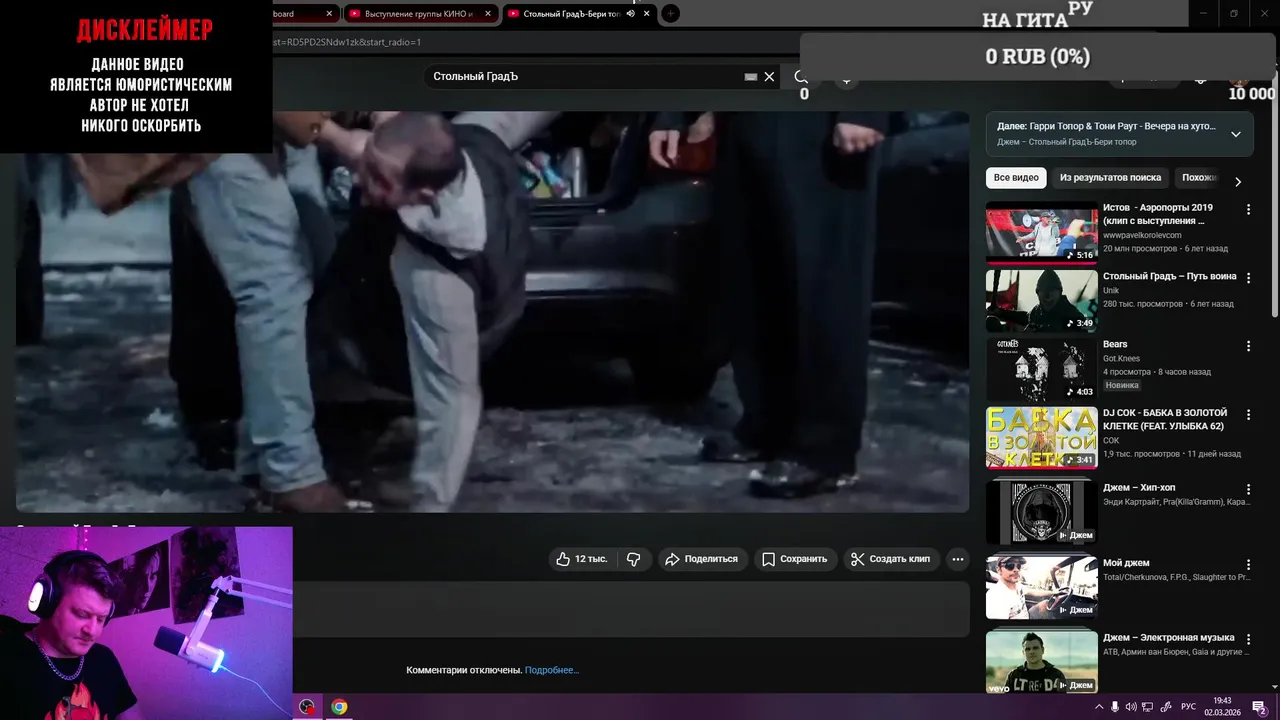Open more actions ellipsis under the video
This screenshot has height=720, width=1280.
tap(958, 559)
